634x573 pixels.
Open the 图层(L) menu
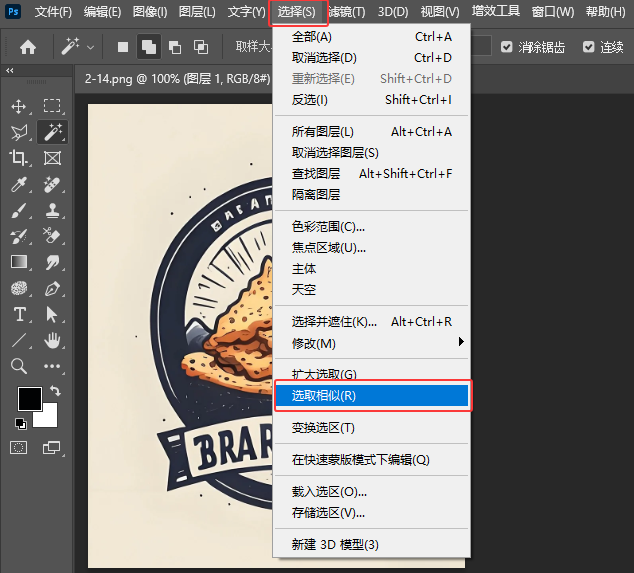click(197, 12)
